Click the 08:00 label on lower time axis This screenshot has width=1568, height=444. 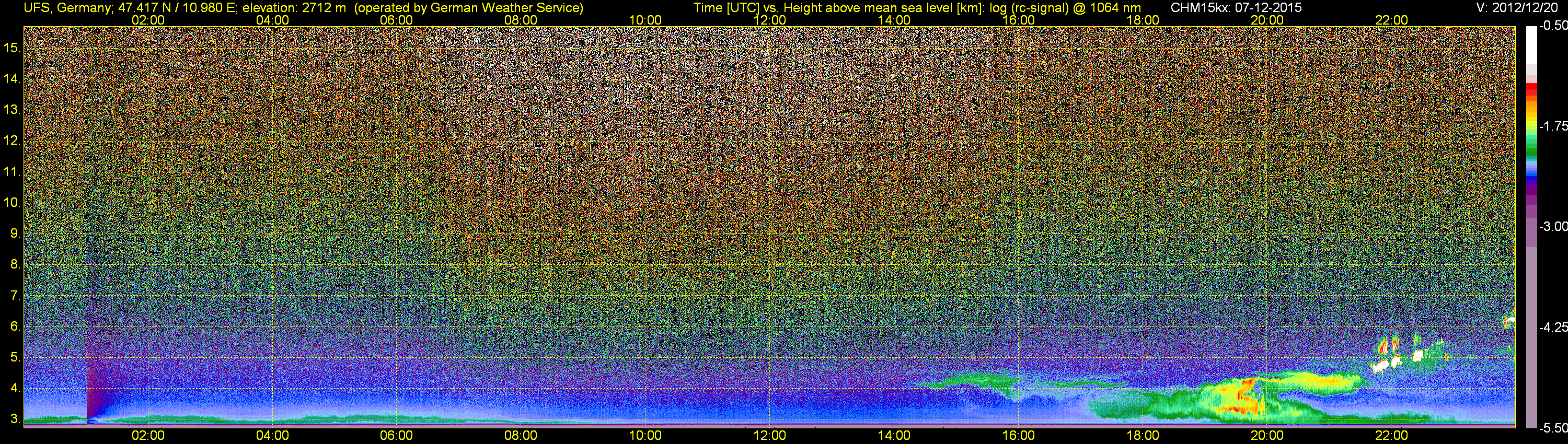pyautogui.click(x=521, y=436)
